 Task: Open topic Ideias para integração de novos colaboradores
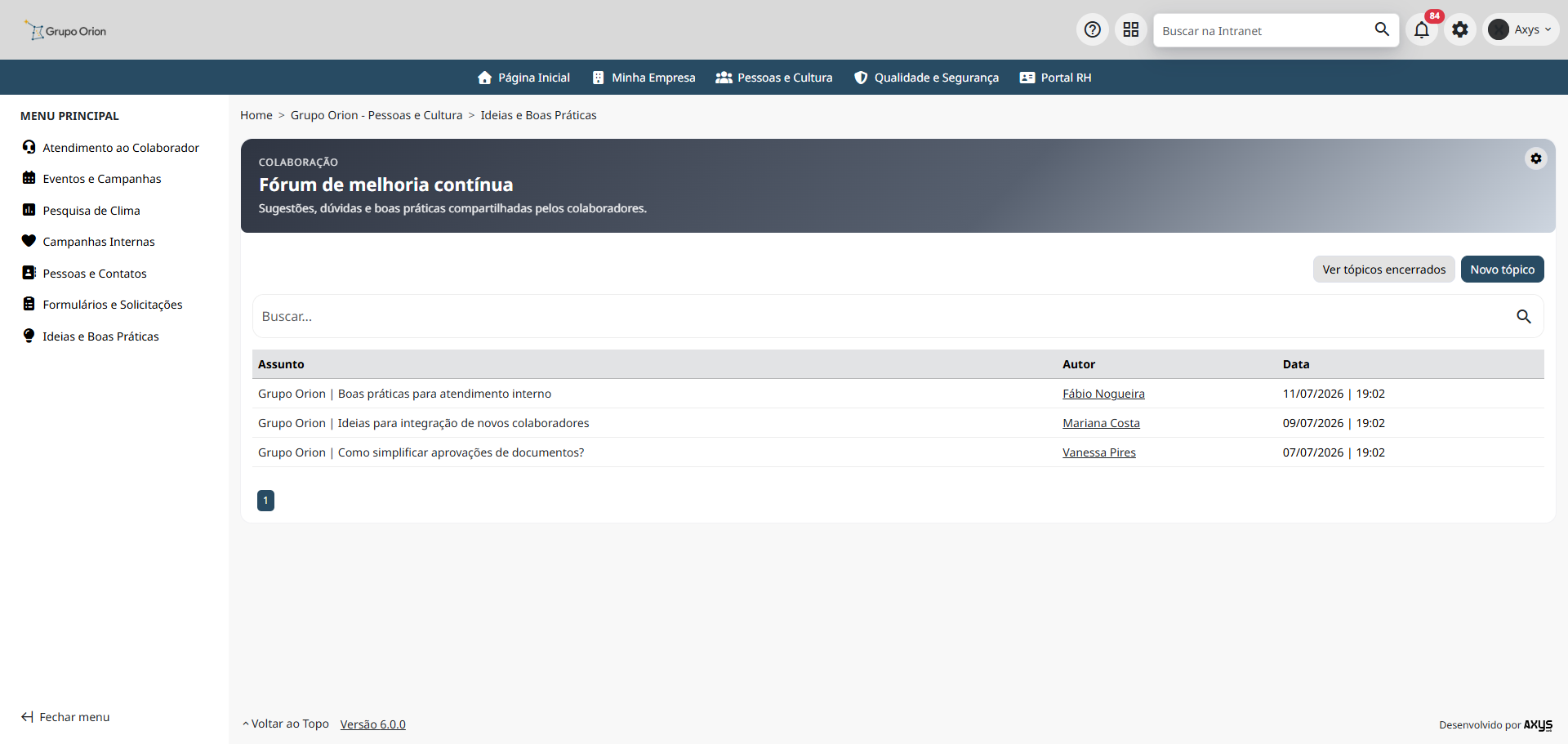tap(423, 423)
